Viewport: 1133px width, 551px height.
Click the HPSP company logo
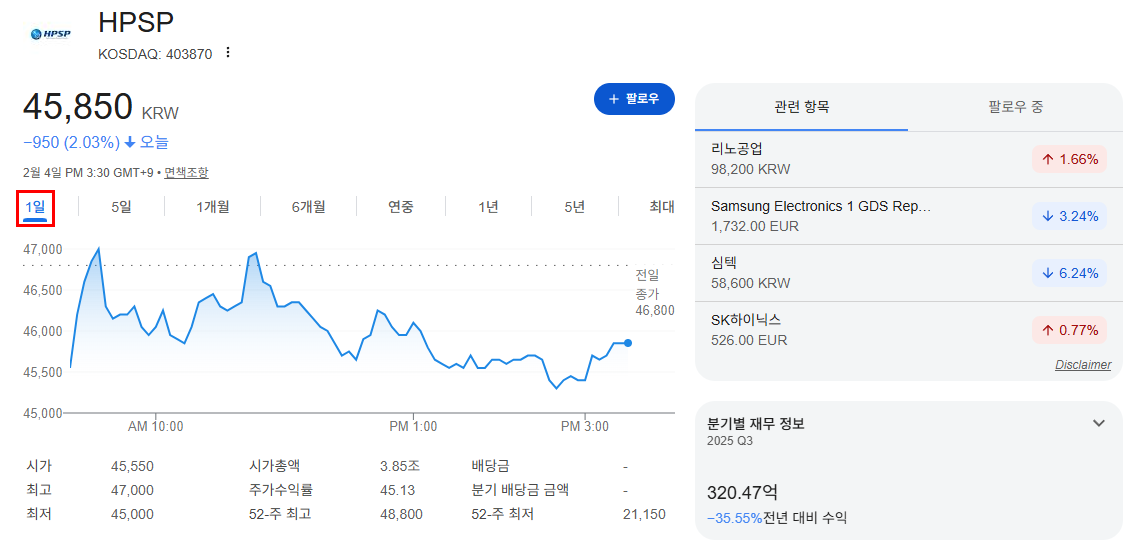[x=51, y=34]
